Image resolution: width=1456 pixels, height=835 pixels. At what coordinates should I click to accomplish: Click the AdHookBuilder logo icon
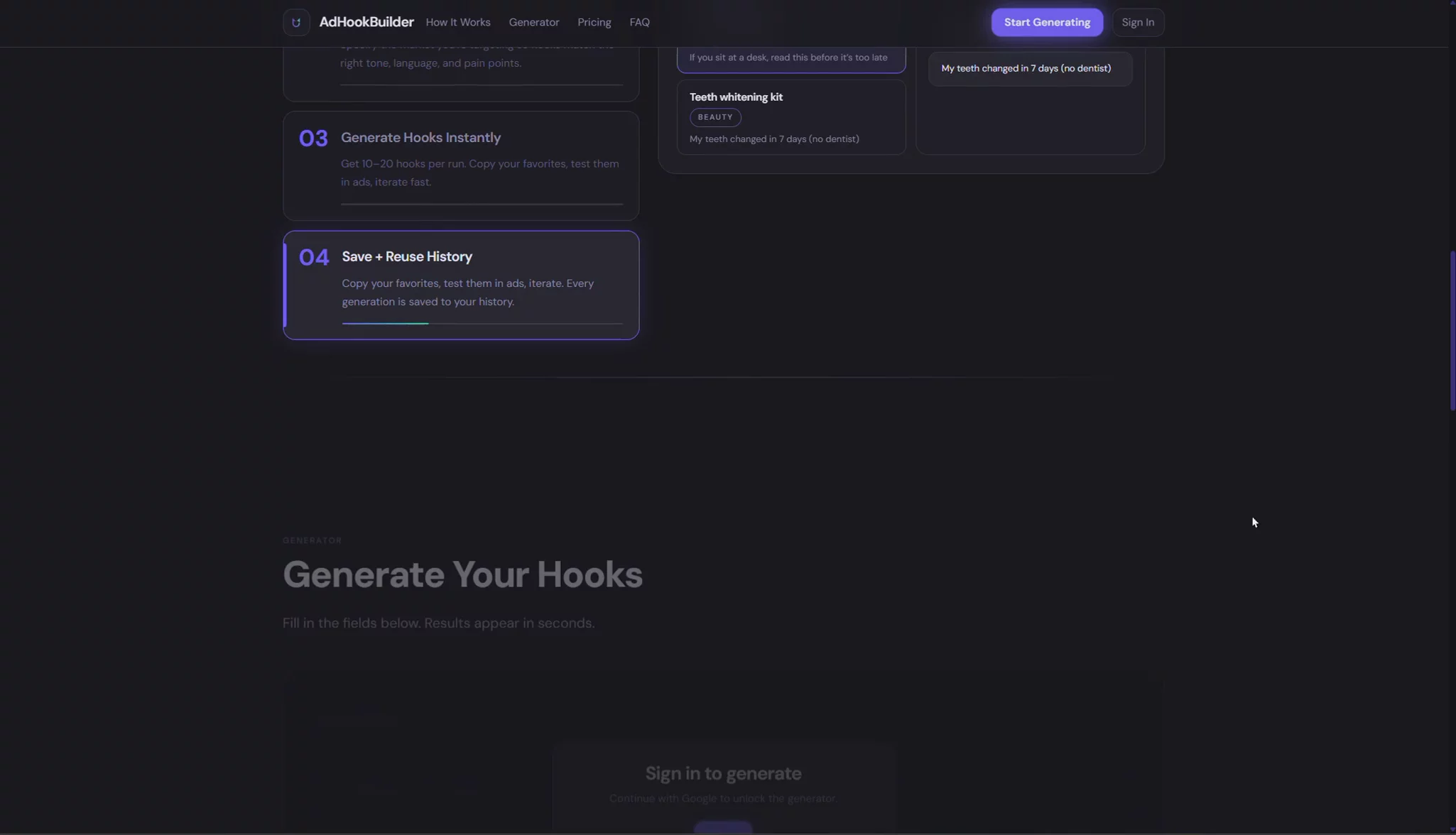click(x=295, y=22)
